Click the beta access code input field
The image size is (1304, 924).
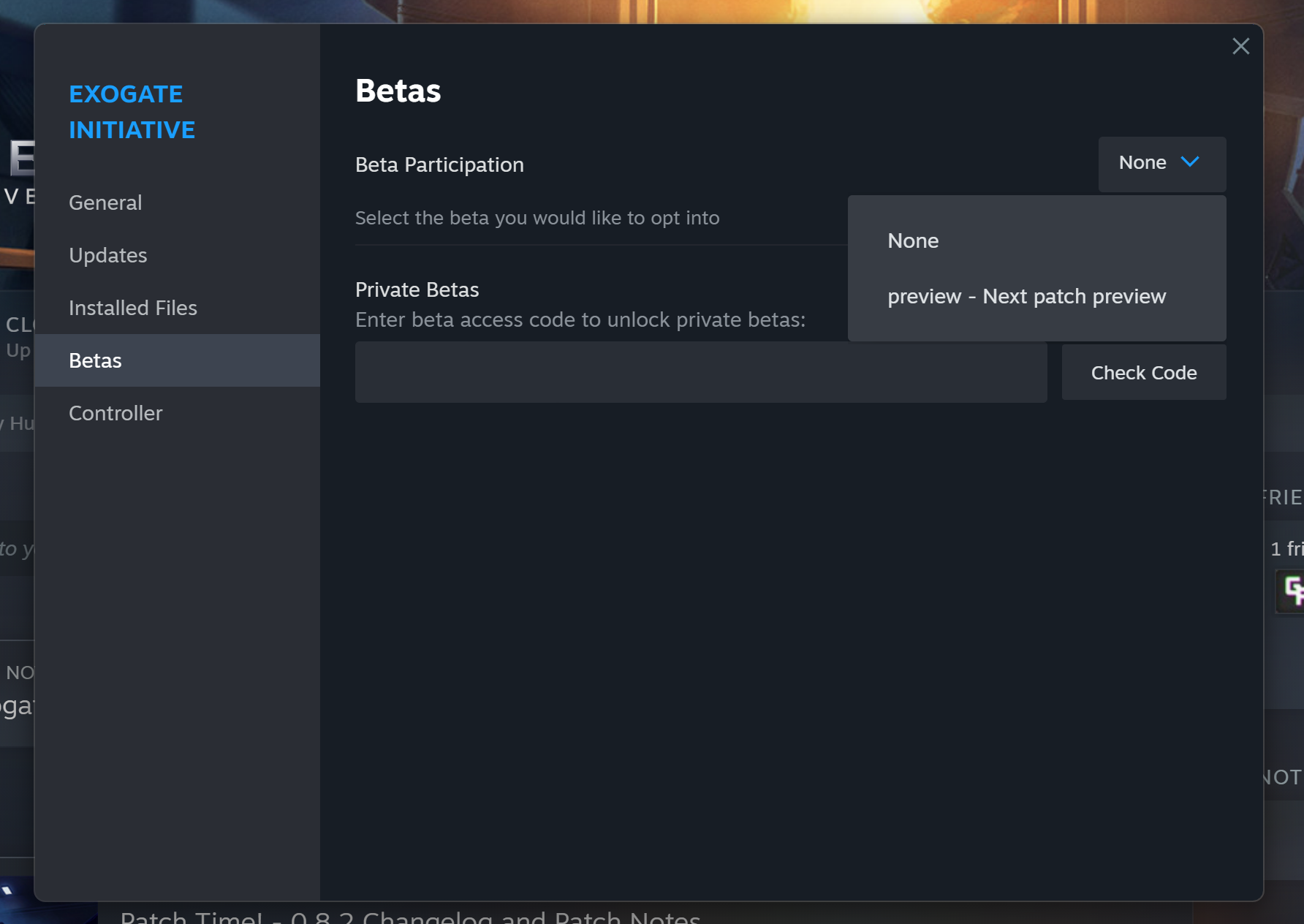pyautogui.click(x=700, y=372)
